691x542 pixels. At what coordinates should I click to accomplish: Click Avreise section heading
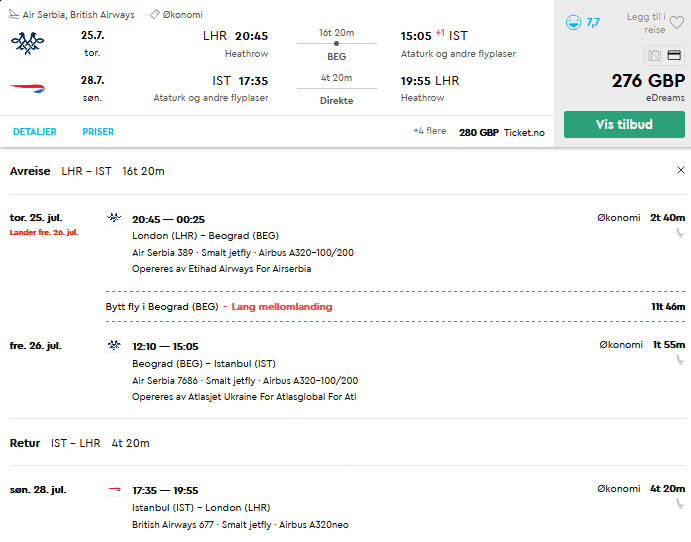tap(30, 171)
